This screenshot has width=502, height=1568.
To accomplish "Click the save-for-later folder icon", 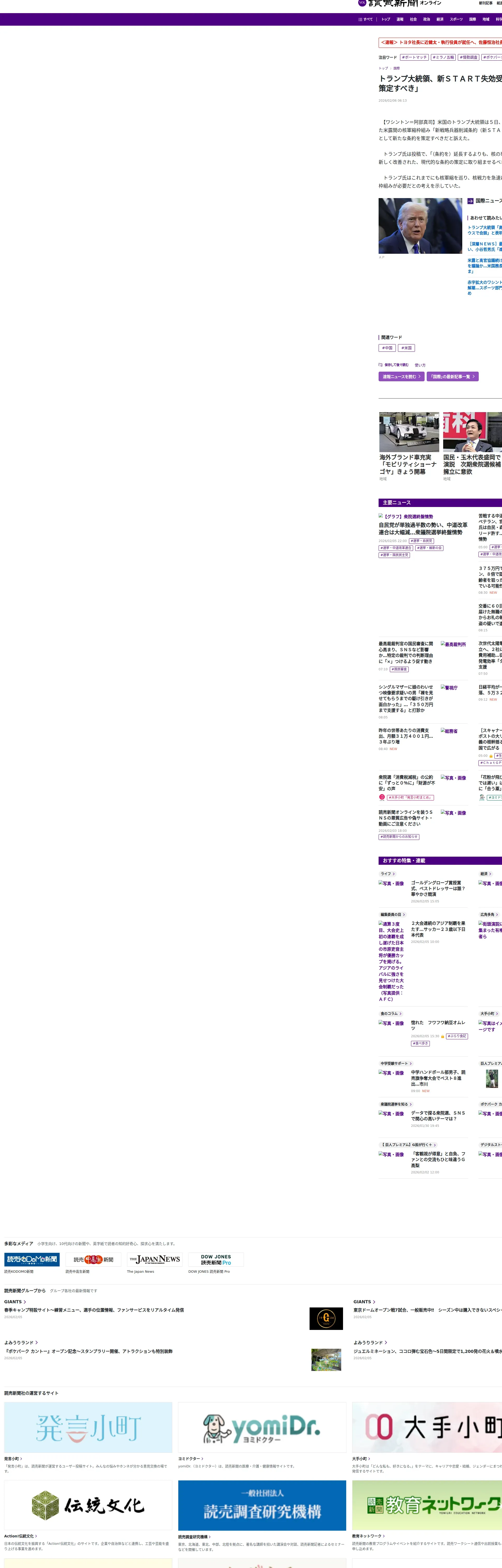I will point(381,365).
